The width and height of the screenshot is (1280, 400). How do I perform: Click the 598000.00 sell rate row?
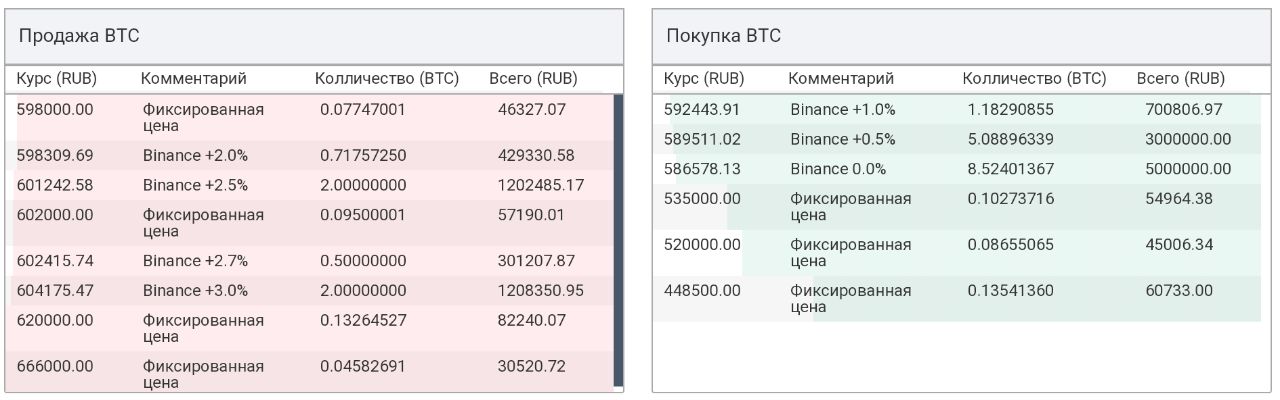pyautogui.click(x=309, y=117)
